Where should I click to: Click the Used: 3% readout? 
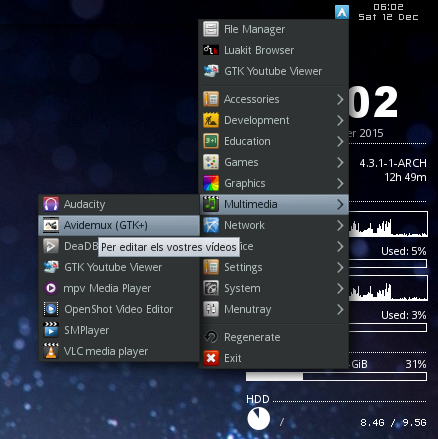pos(404,315)
